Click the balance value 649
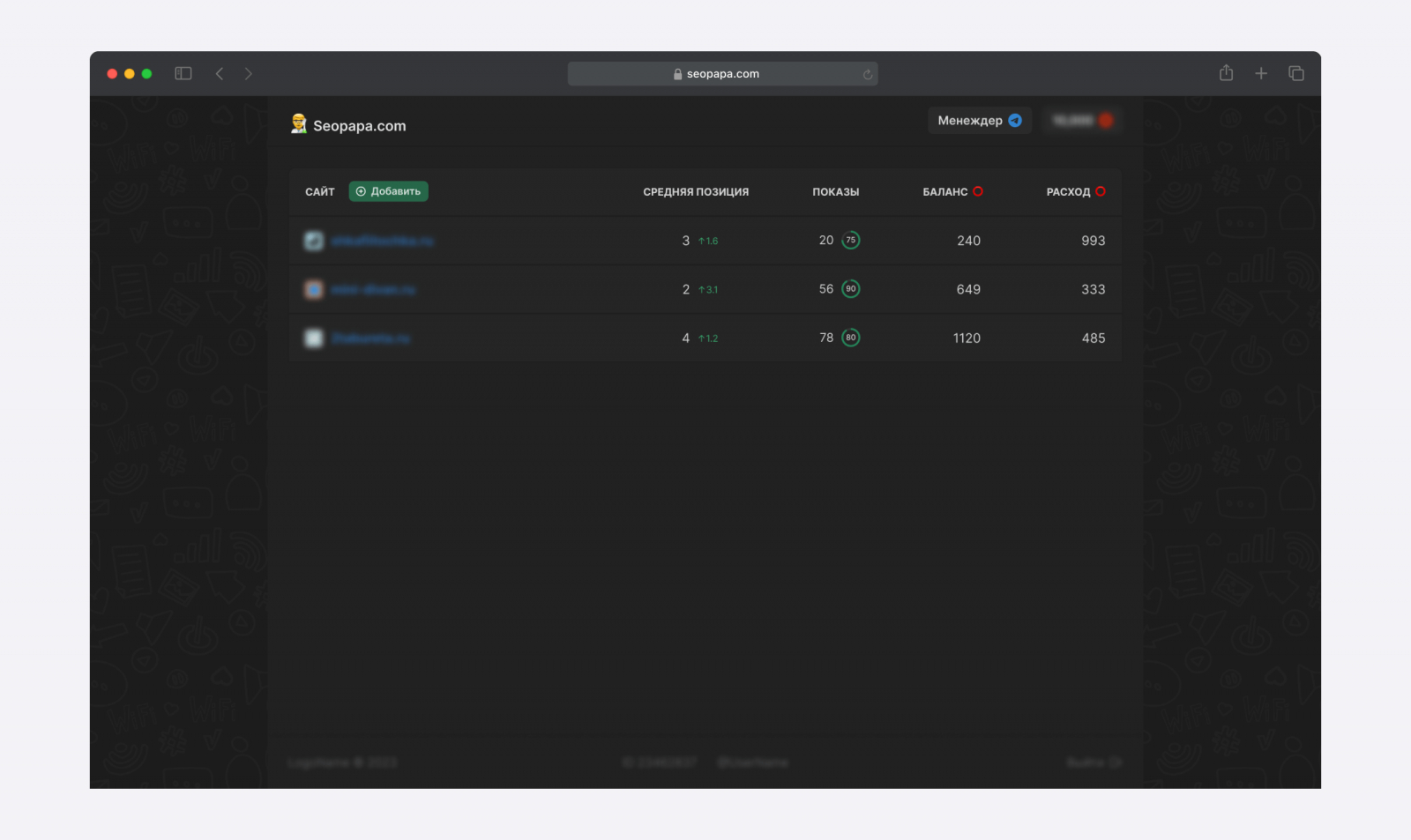The image size is (1411, 840). tap(968, 289)
